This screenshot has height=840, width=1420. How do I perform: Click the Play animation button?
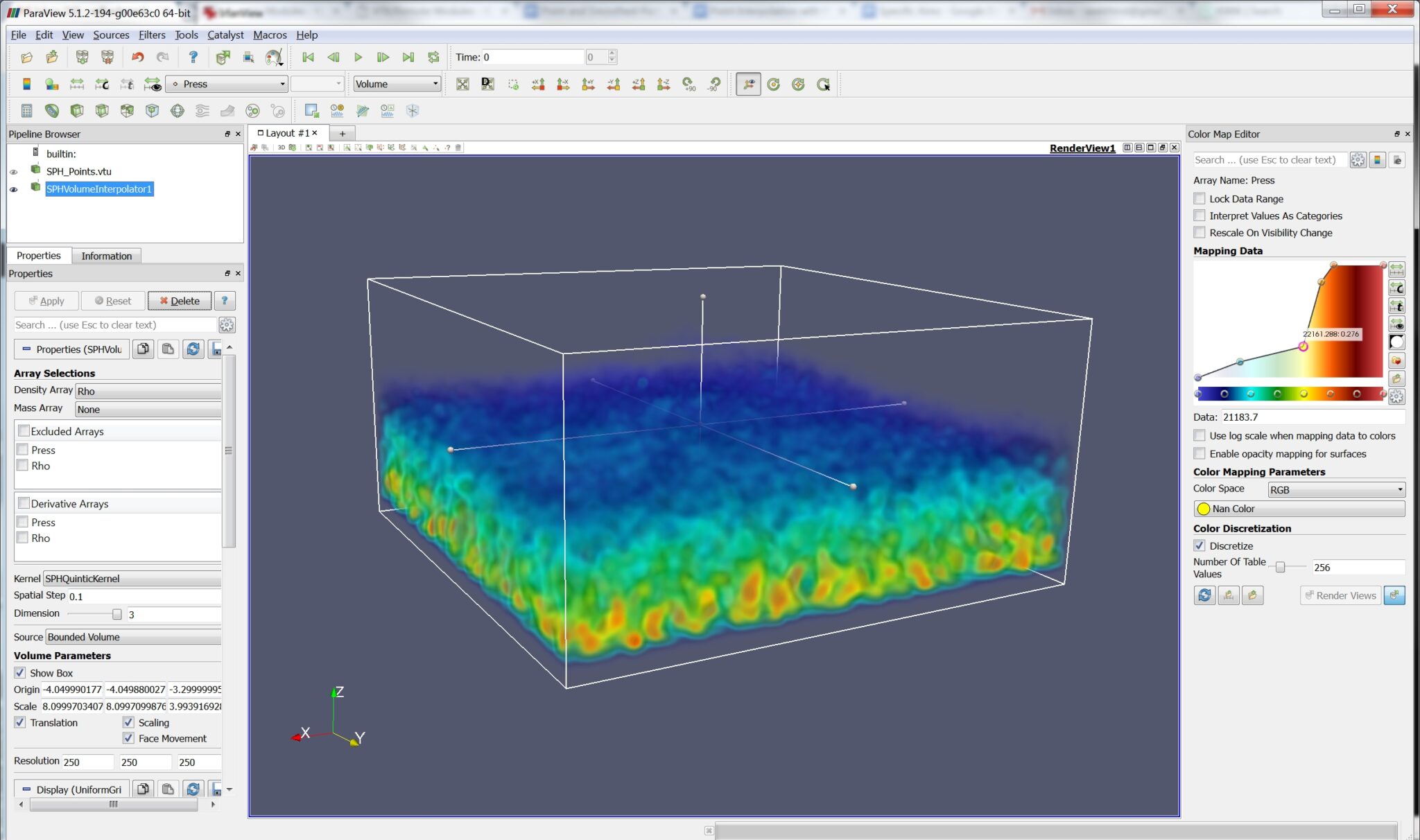tap(358, 57)
